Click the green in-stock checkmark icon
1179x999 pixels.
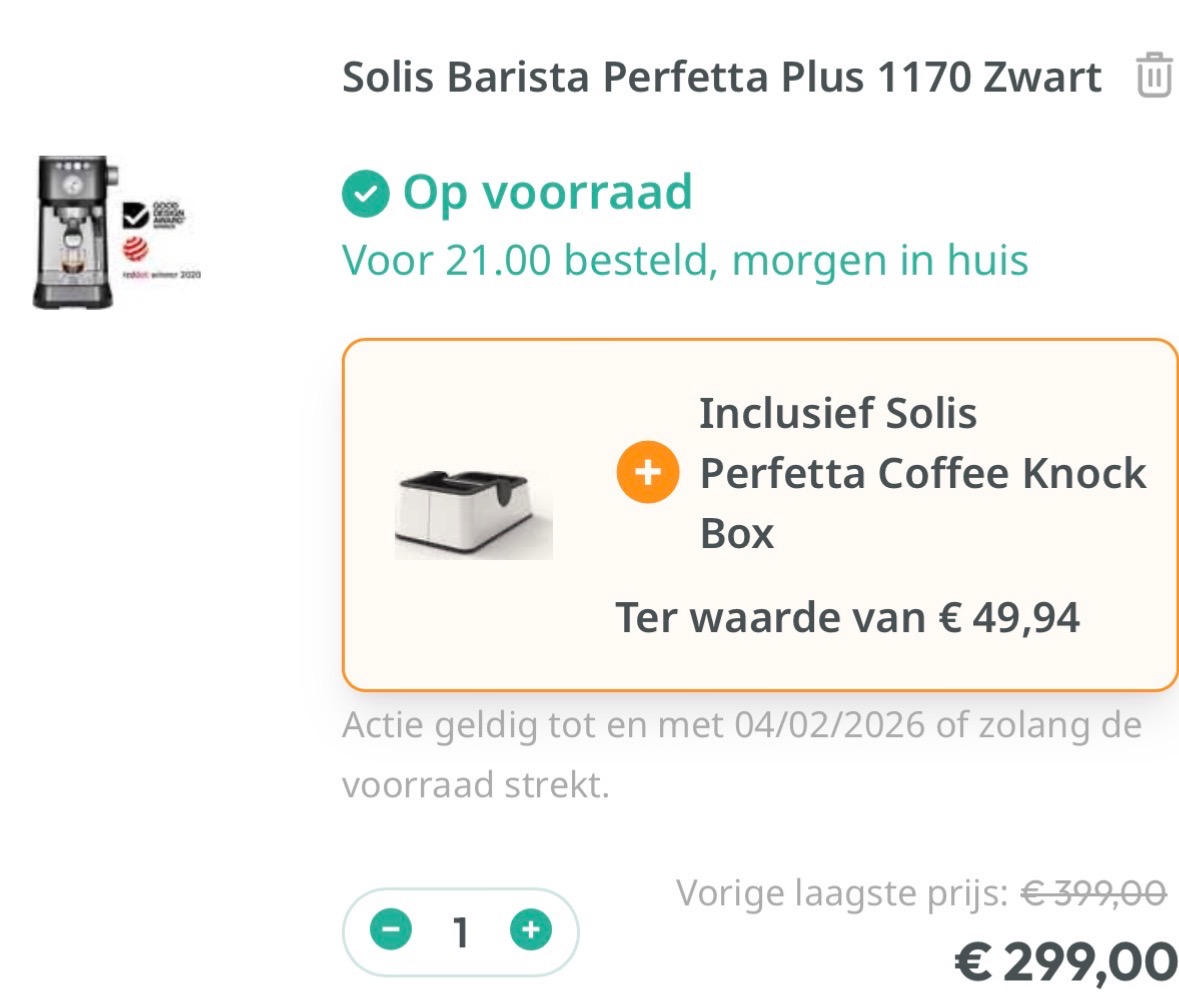365,193
